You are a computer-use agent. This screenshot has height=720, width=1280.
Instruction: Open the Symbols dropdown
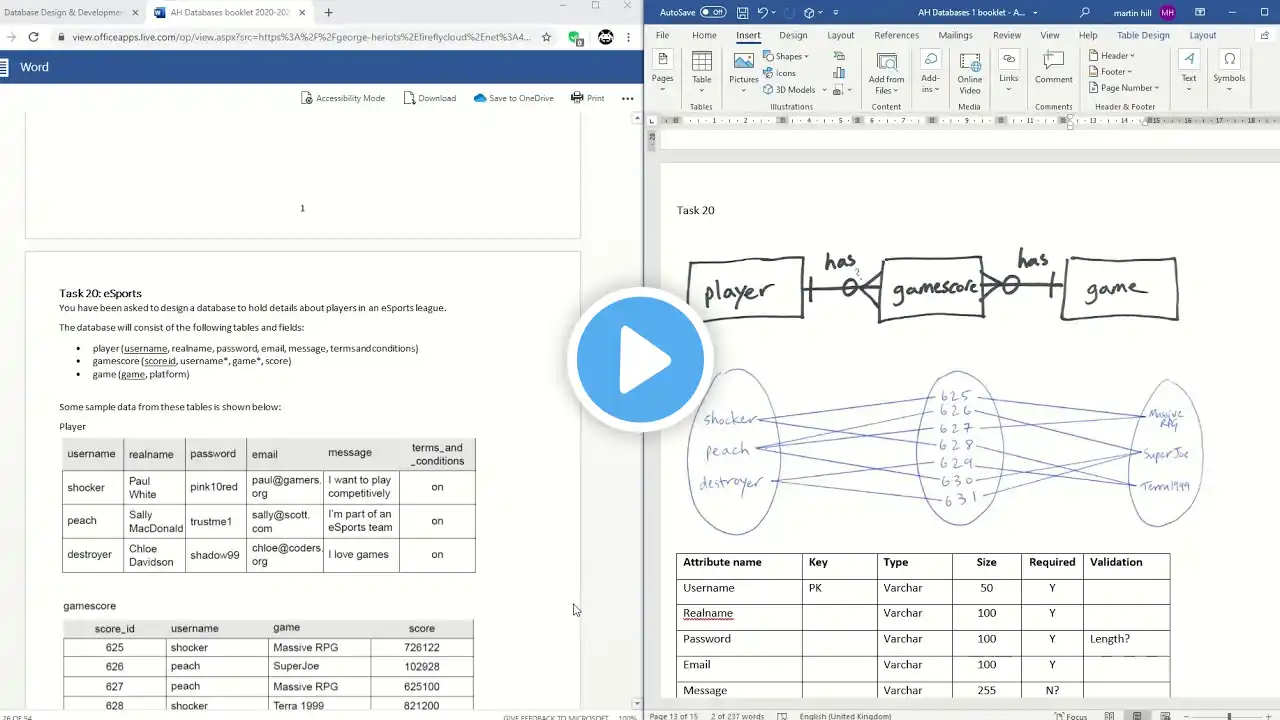click(x=1229, y=71)
